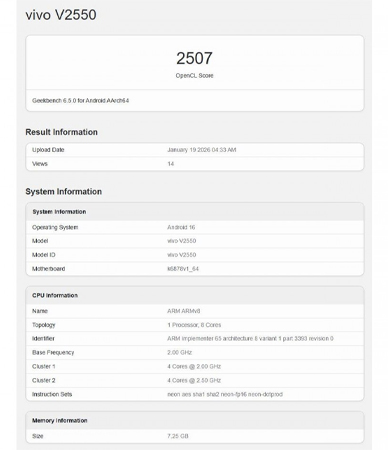Image resolution: width=388 pixels, height=450 pixels.
Task: Click "1 Processor, 8 Cores" value
Action: point(194,325)
